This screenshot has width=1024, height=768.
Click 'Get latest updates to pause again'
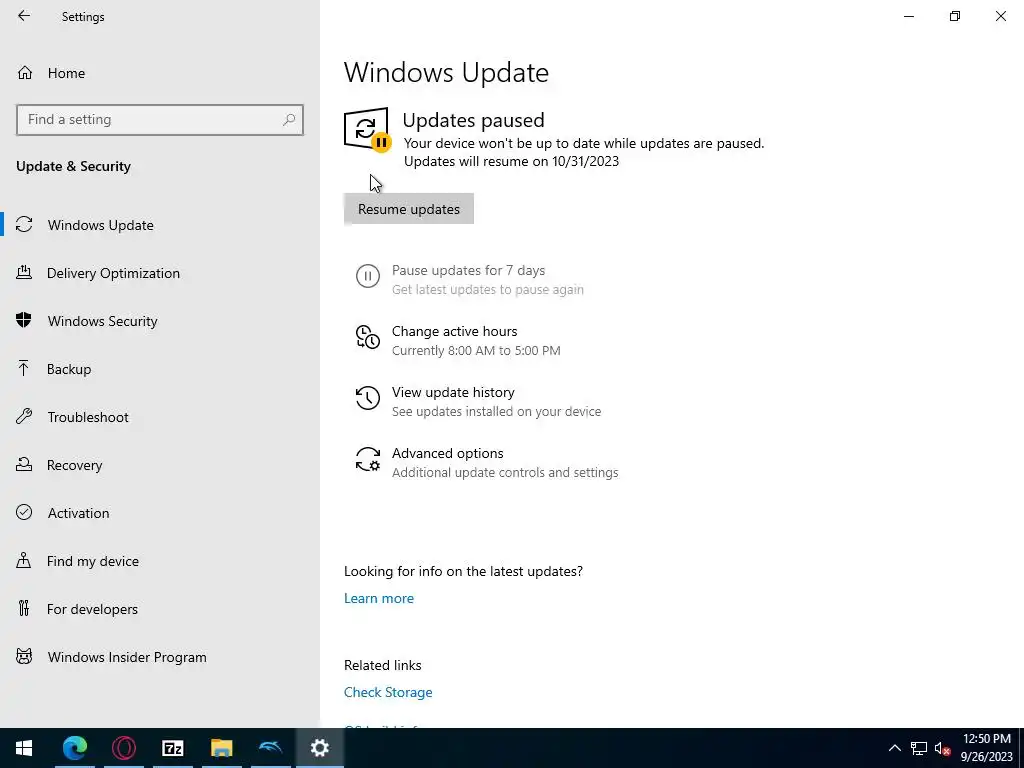pos(488,289)
